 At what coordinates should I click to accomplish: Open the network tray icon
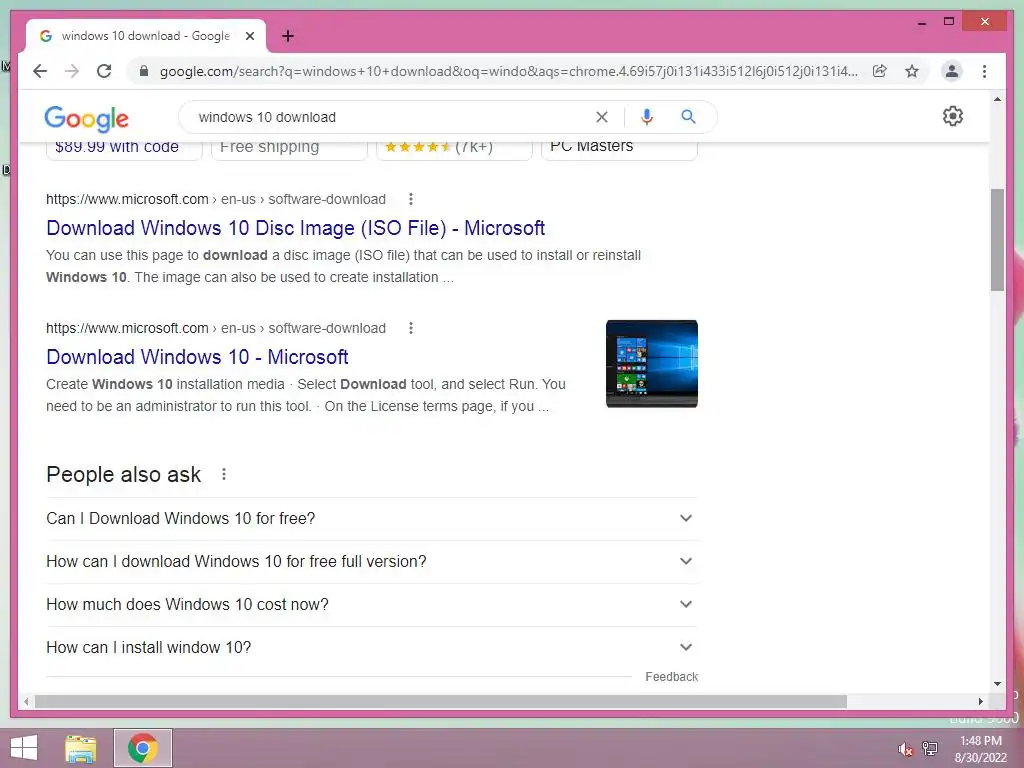(930, 748)
